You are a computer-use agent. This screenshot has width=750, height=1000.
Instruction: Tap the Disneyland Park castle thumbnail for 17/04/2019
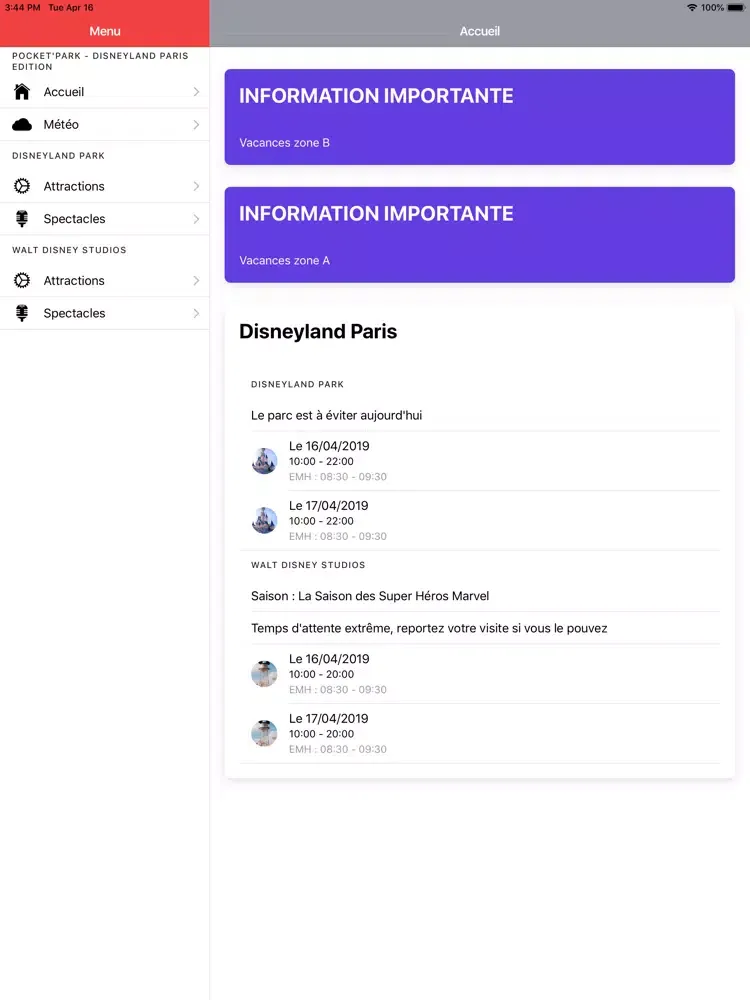pyautogui.click(x=264, y=520)
